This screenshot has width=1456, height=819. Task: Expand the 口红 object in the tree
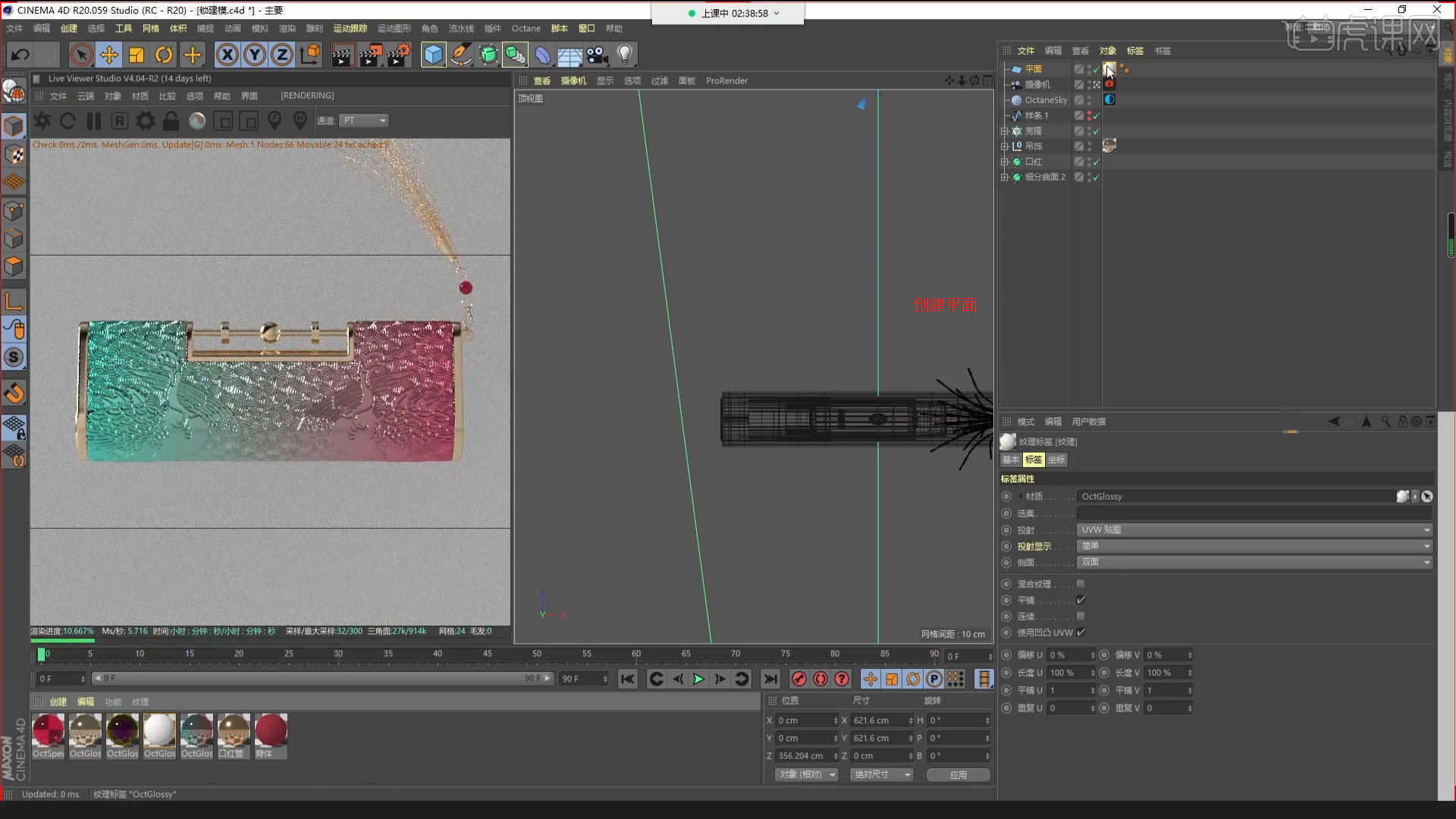(x=1005, y=162)
